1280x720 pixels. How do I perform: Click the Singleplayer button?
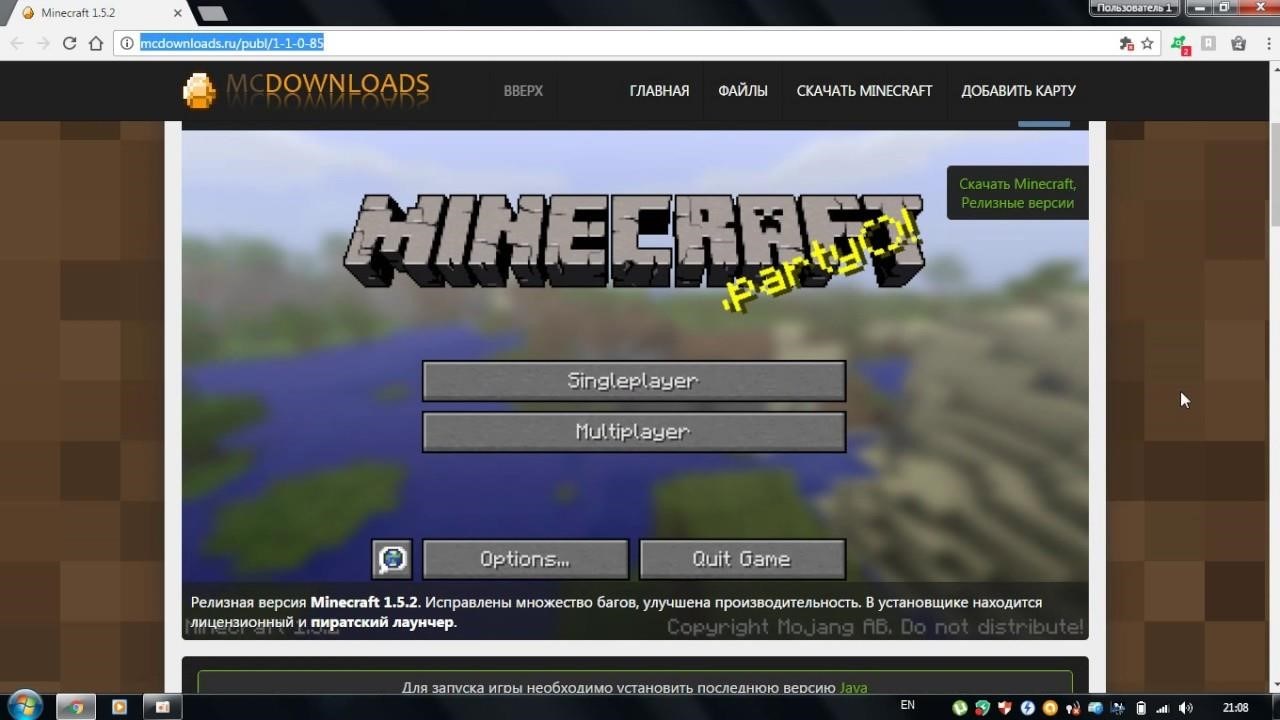pos(634,381)
